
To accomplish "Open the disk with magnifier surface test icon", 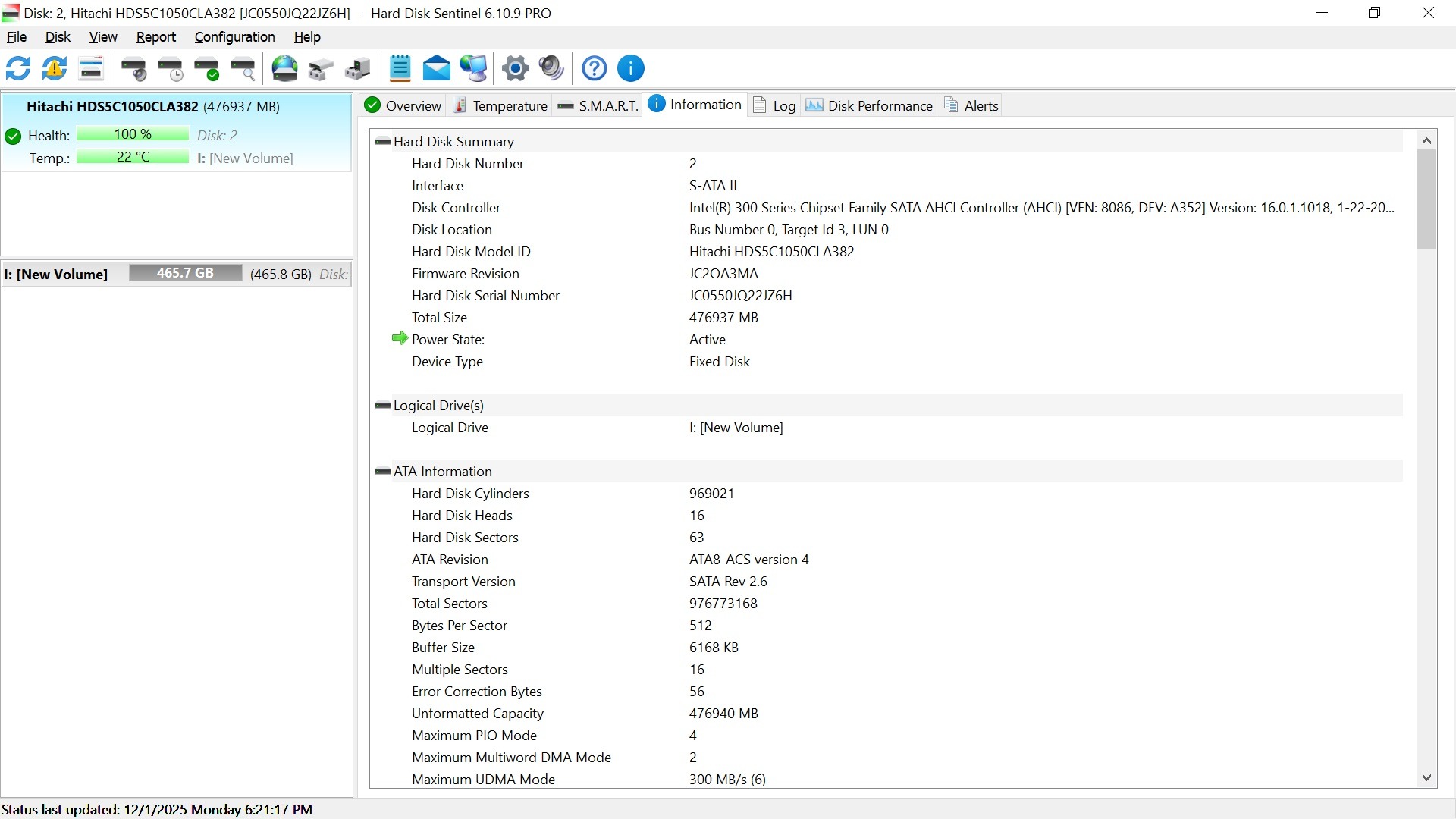I will (243, 68).
